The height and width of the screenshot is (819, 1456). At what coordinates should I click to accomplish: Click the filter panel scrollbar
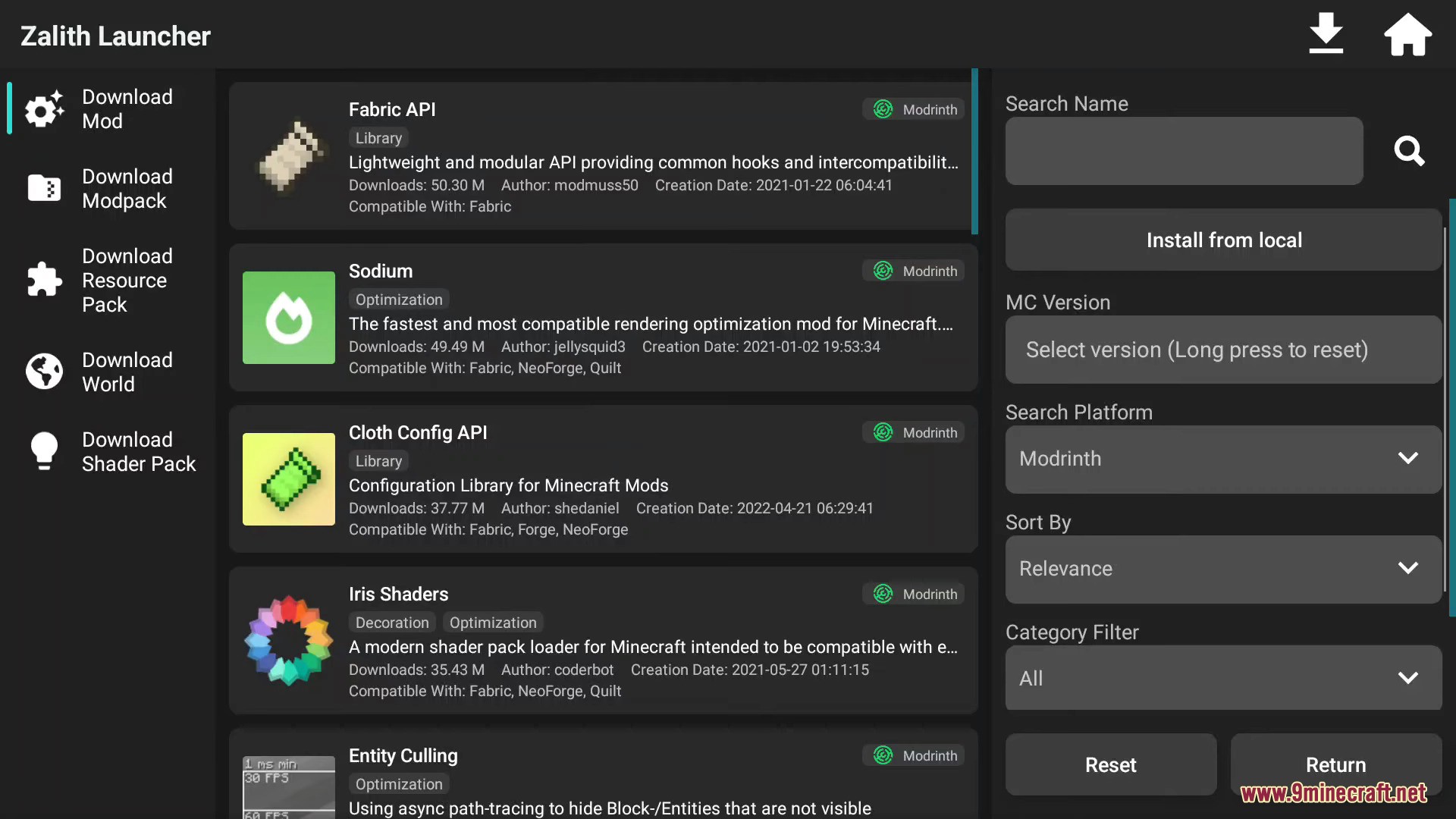1451,407
